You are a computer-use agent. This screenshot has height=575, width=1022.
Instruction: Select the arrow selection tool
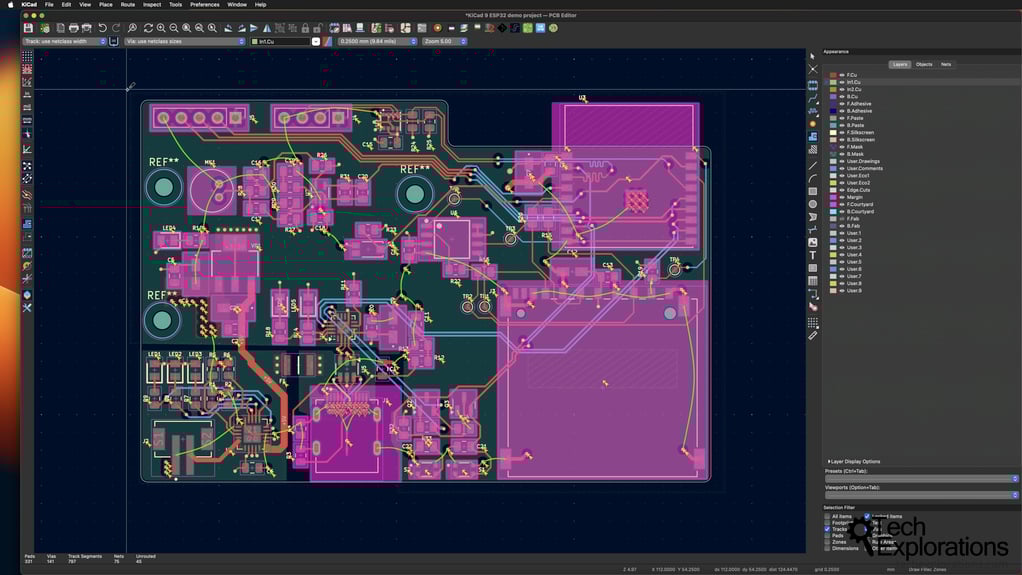(x=813, y=57)
